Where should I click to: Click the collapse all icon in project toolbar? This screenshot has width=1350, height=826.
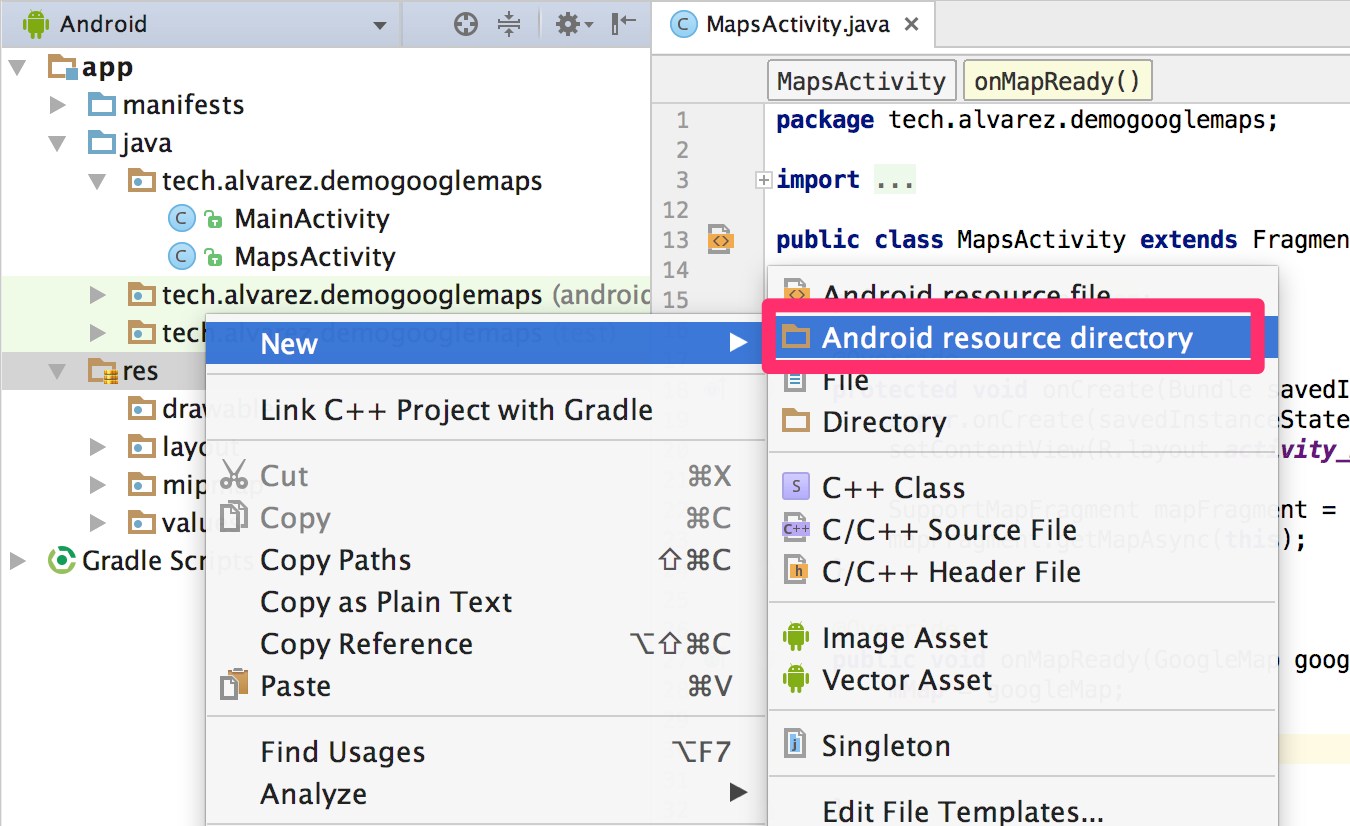click(510, 25)
